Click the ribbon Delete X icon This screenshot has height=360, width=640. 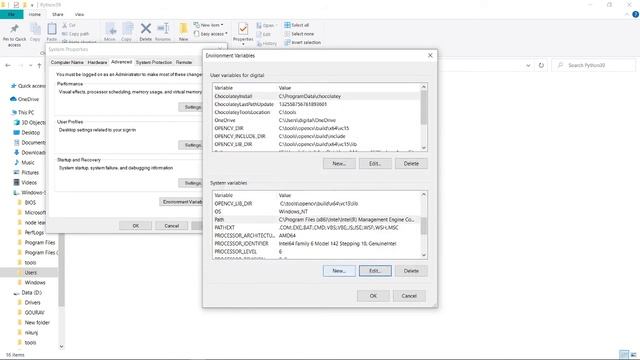click(146, 29)
